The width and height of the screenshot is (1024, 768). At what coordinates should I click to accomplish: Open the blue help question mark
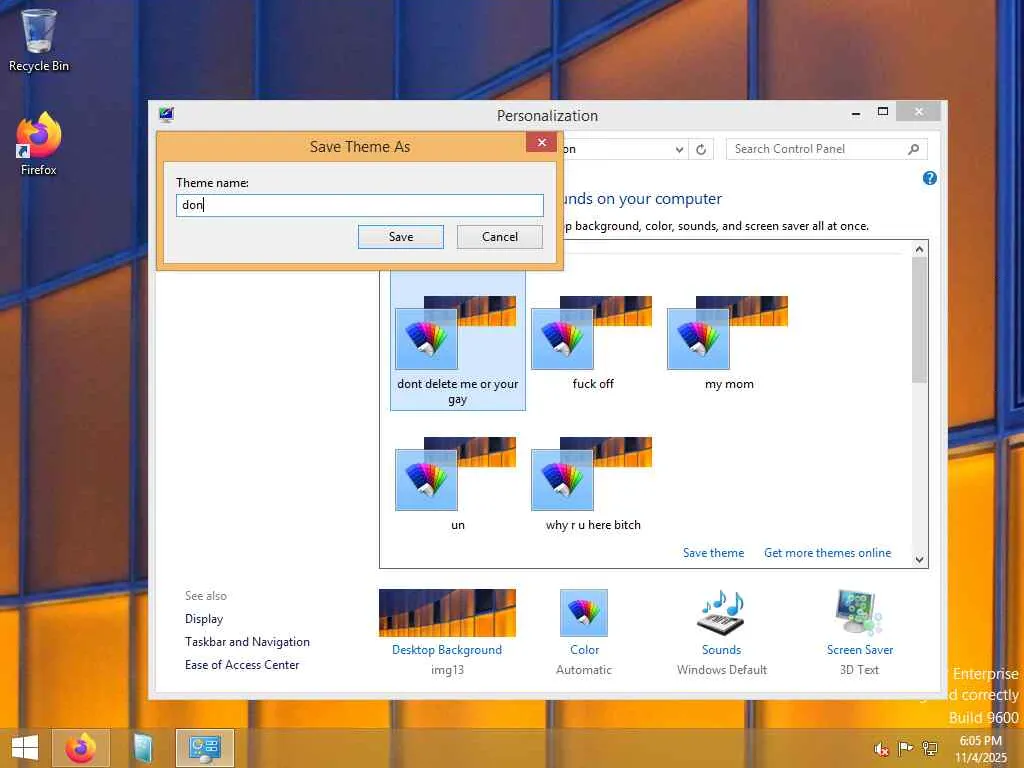point(930,178)
